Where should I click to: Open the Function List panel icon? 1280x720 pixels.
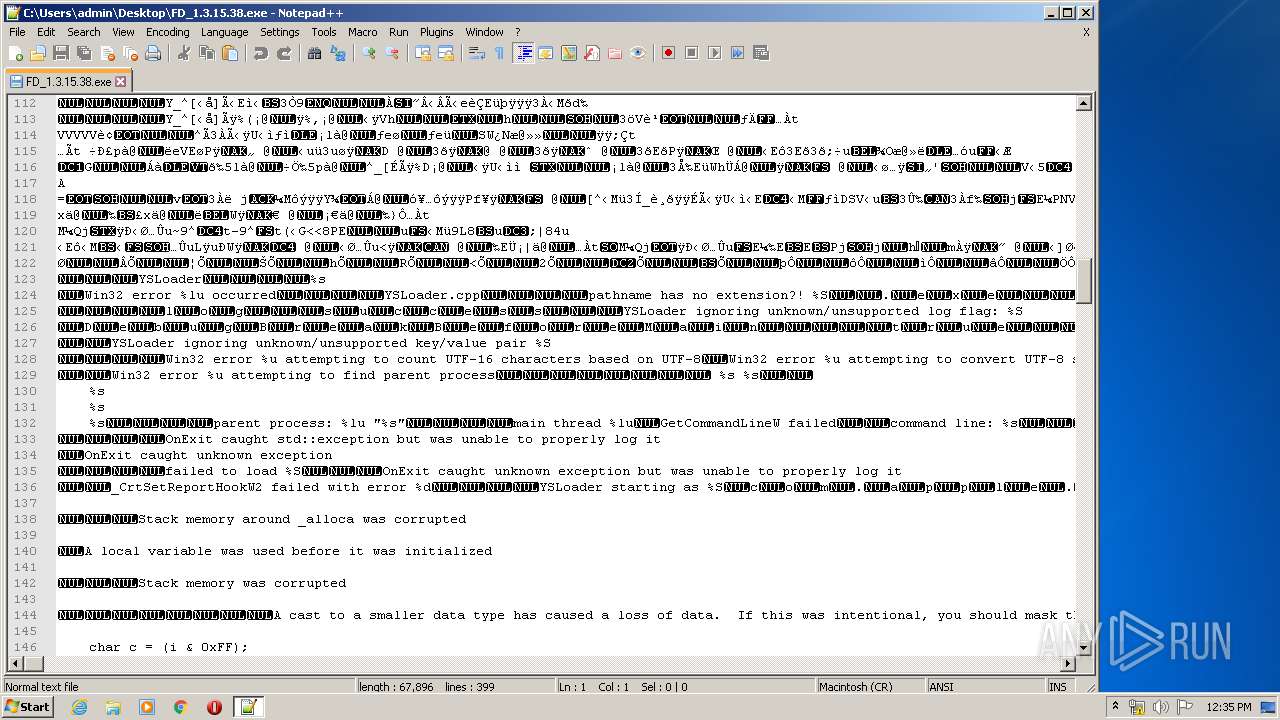click(x=592, y=53)
